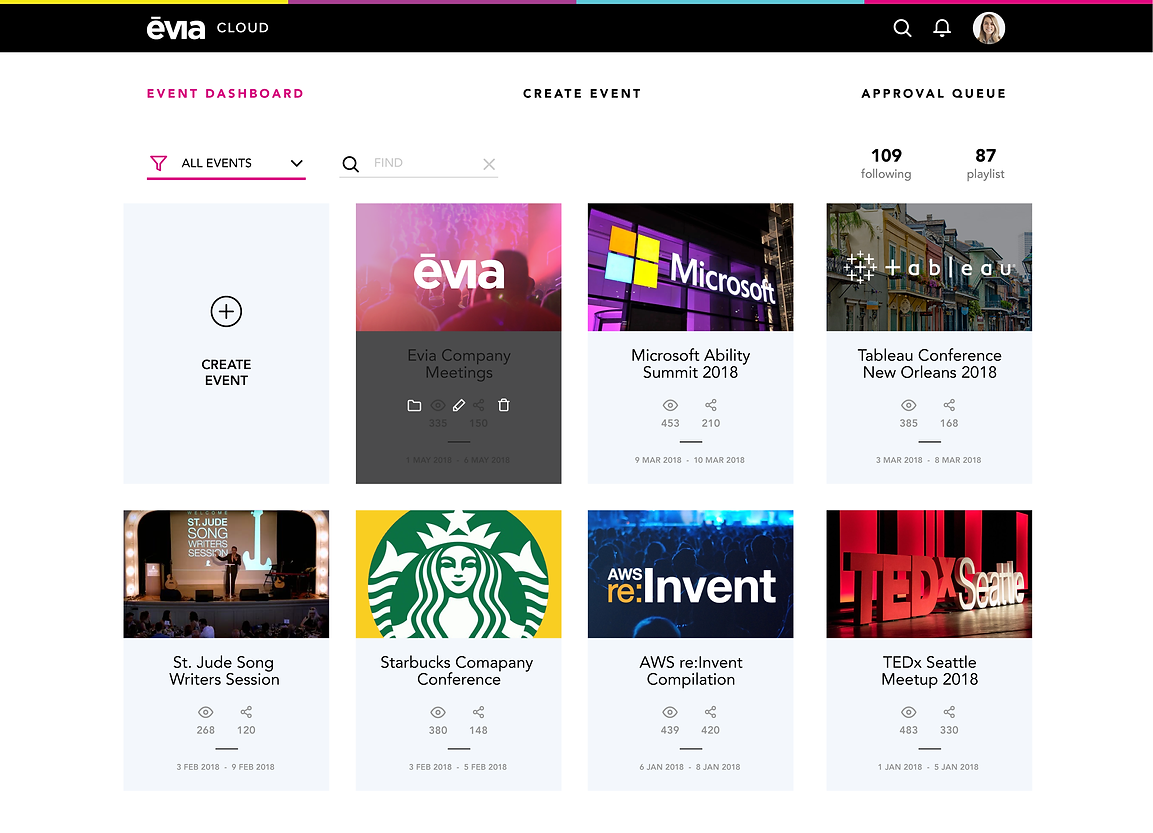Expand the ALL EVENTS filter dropdown
The height and width of the screenshot is (833, 1153).
tap(226, 163)
